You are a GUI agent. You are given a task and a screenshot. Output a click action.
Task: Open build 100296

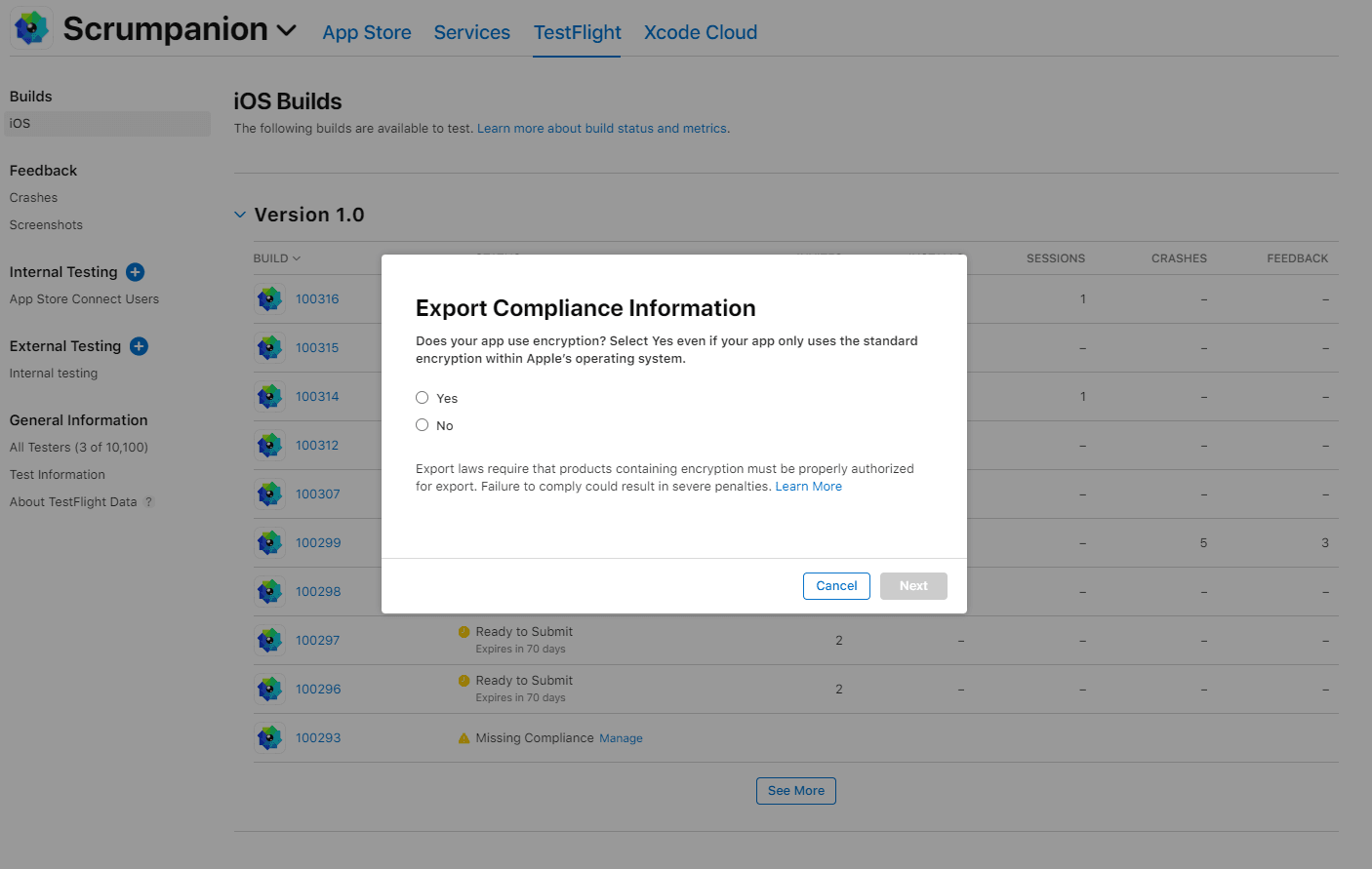click(319, 690)
